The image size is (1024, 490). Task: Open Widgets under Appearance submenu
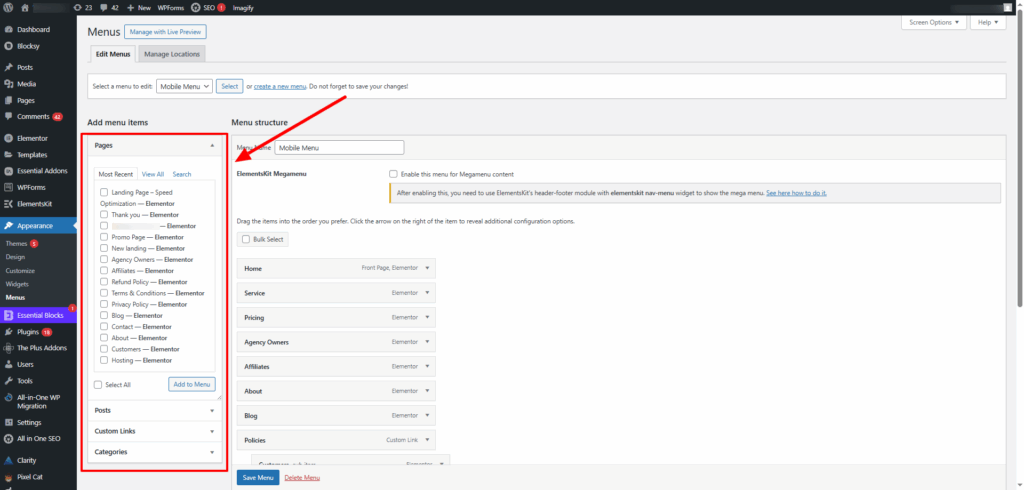point(17,284)
